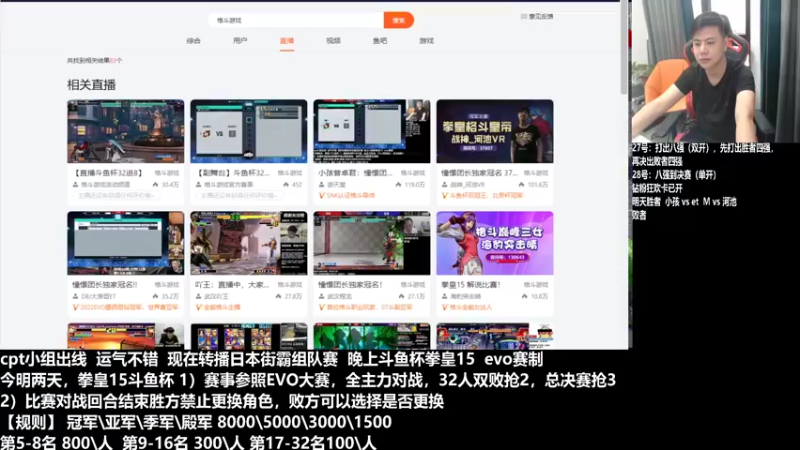Open the 副舞台 斗鱼杯32 stream thumbnail
The image size is (800, 450).
tap(249, 131)
